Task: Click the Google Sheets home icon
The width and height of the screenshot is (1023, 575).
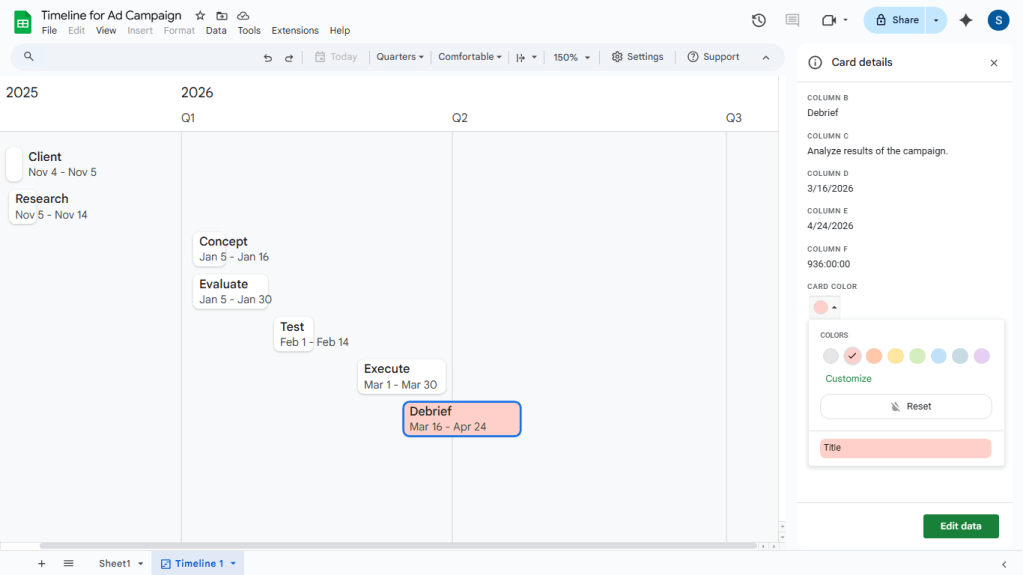Action: pyautogui.click(x=23, y=22)
